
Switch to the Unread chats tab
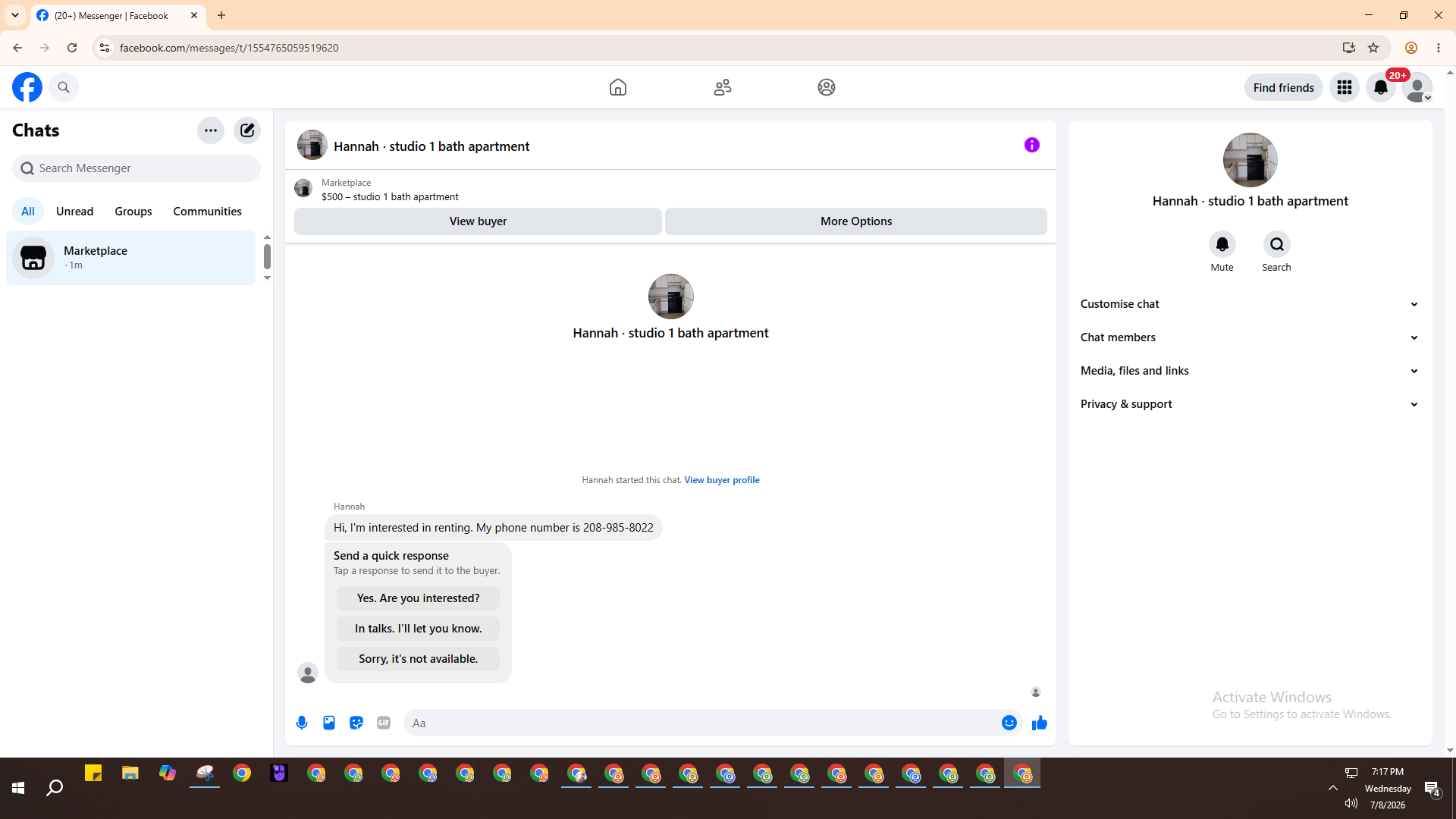click(75, 212)
